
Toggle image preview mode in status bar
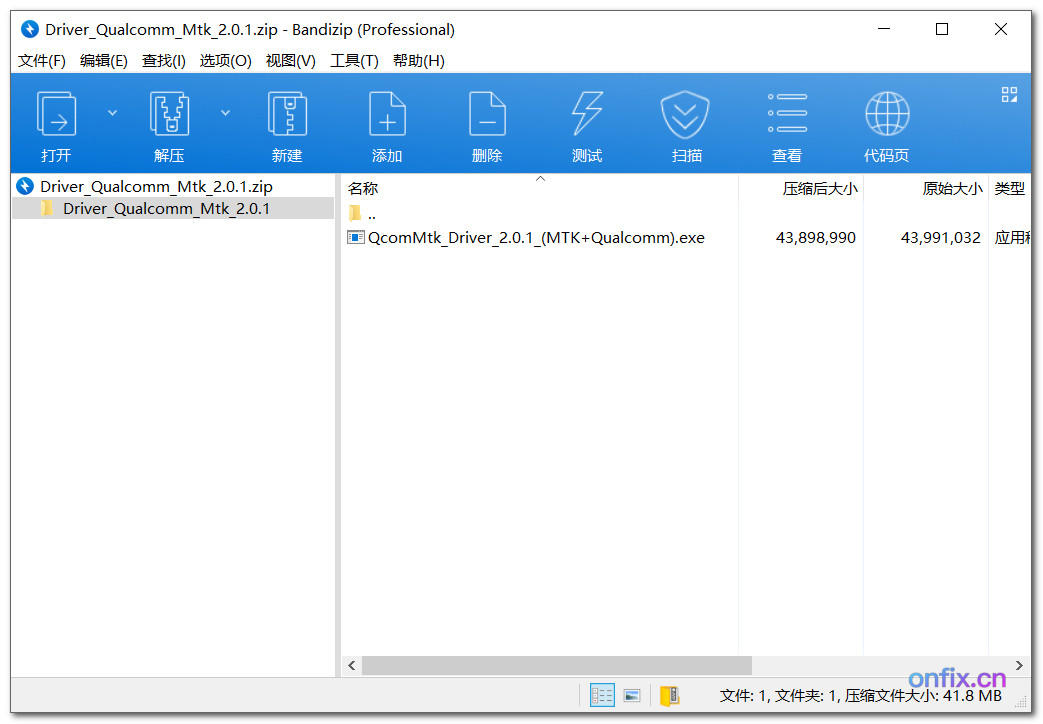pos(631,695)
